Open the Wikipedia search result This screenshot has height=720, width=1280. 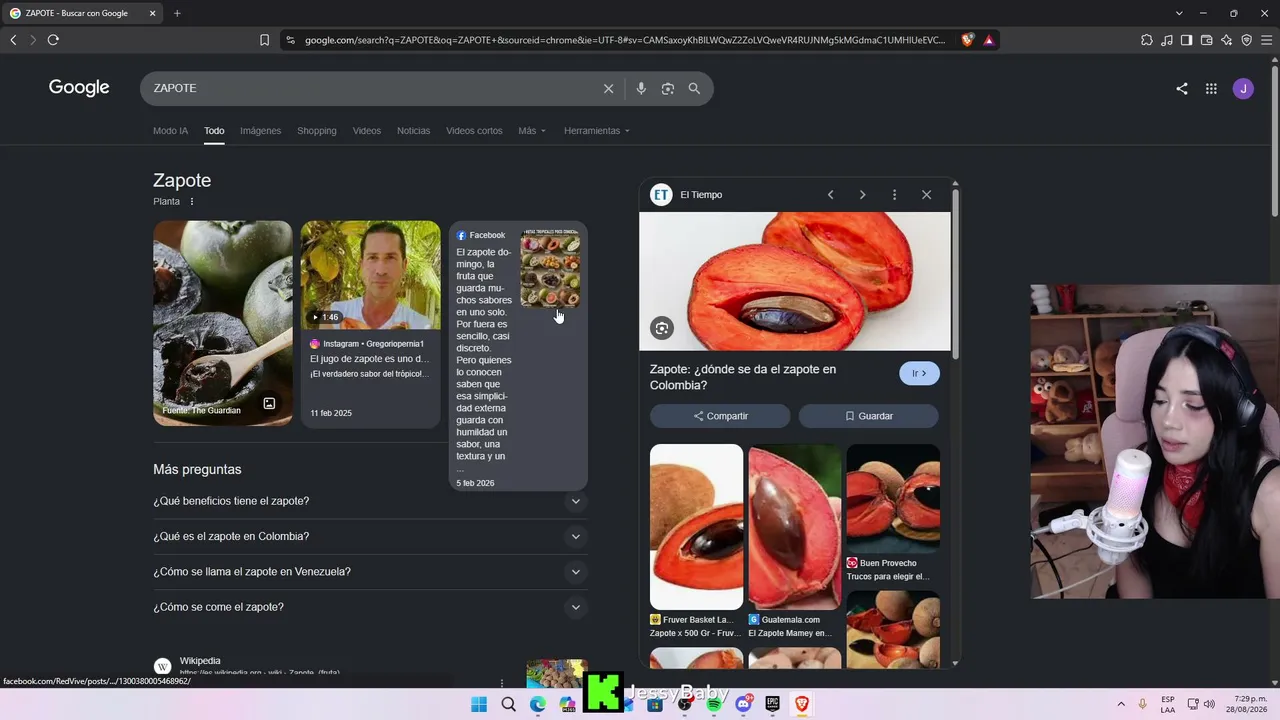pyautogui.click(x=200, y=661)
